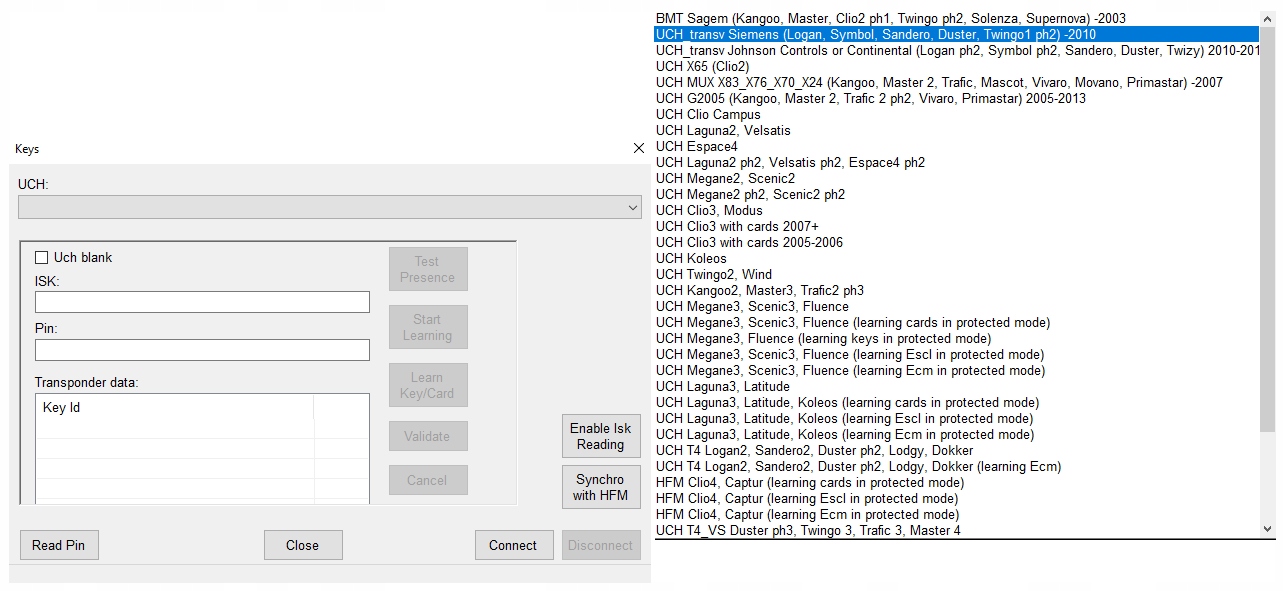
Task: Click into the ISK input field
Action: [202, 302]
